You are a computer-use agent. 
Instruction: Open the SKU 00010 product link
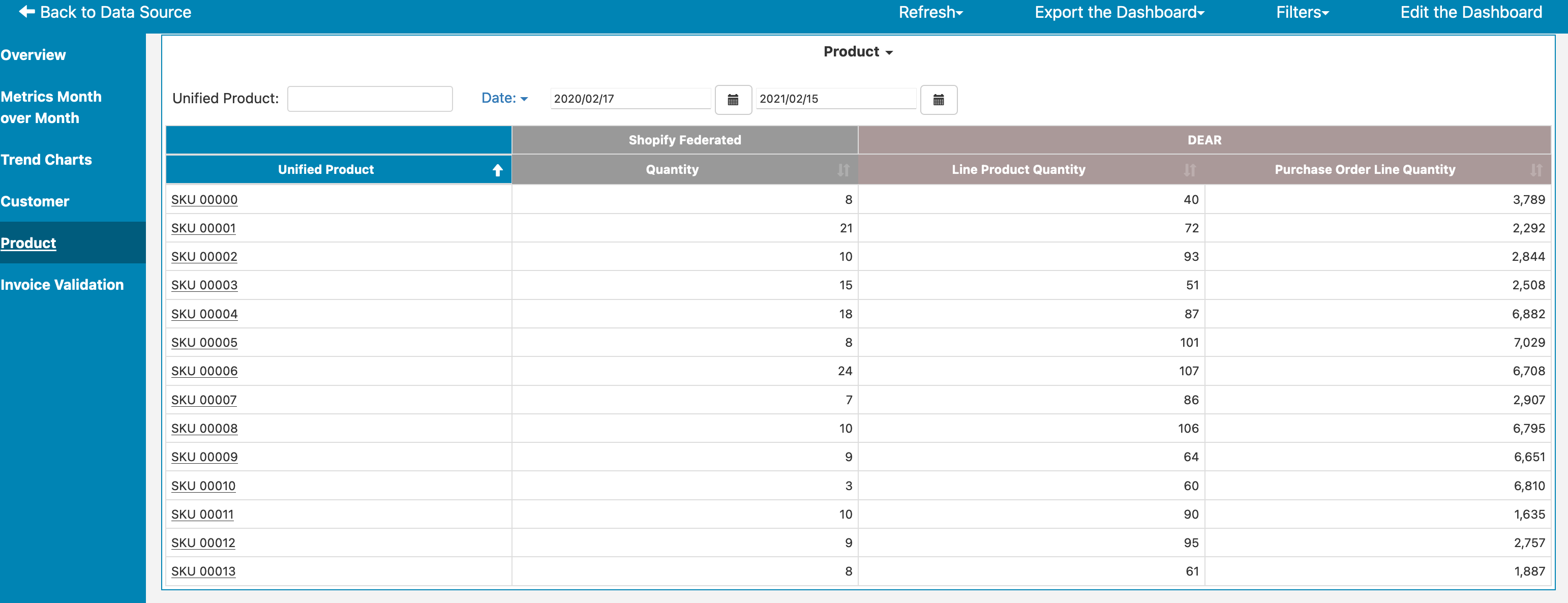(x=203, y=486)
